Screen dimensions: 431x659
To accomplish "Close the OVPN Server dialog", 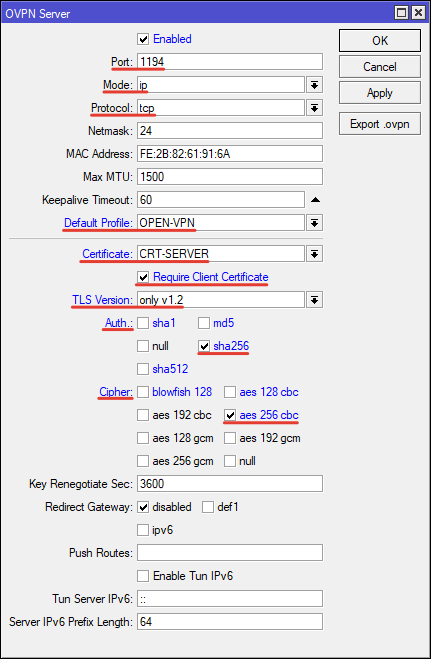I will pos(418,13).
